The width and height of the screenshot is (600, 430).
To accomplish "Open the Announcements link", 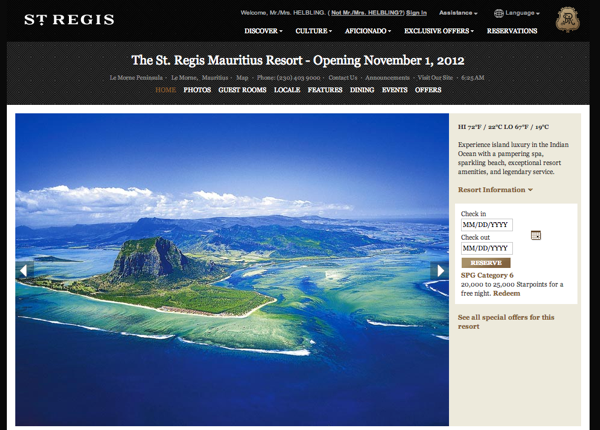I will (387, 78).
